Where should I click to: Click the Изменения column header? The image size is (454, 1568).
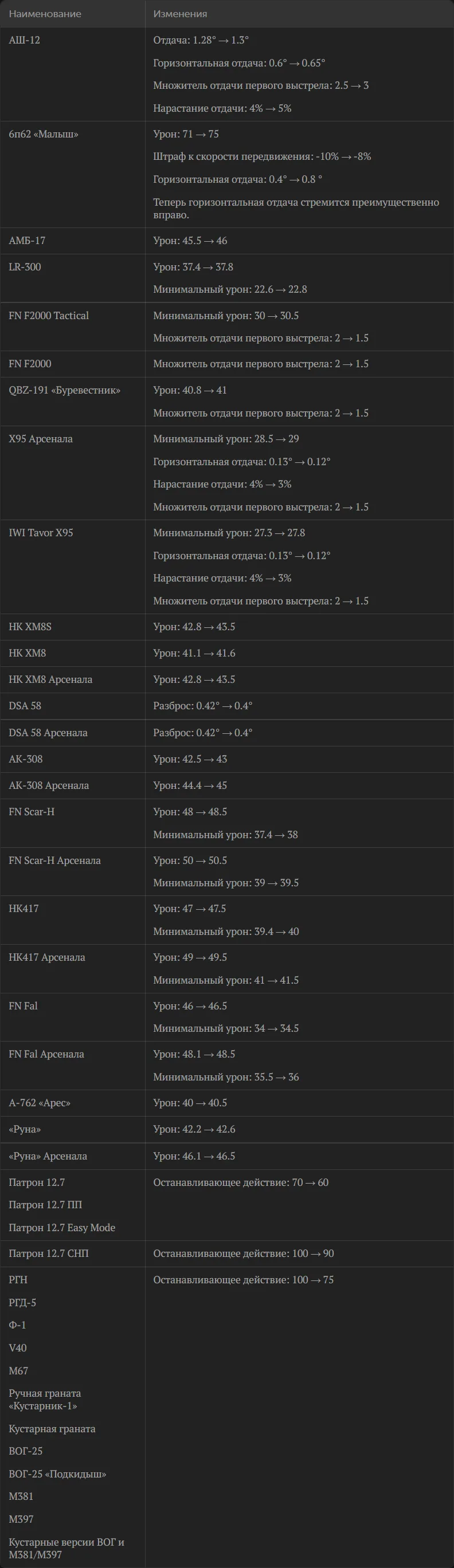(x=181, y=13)
